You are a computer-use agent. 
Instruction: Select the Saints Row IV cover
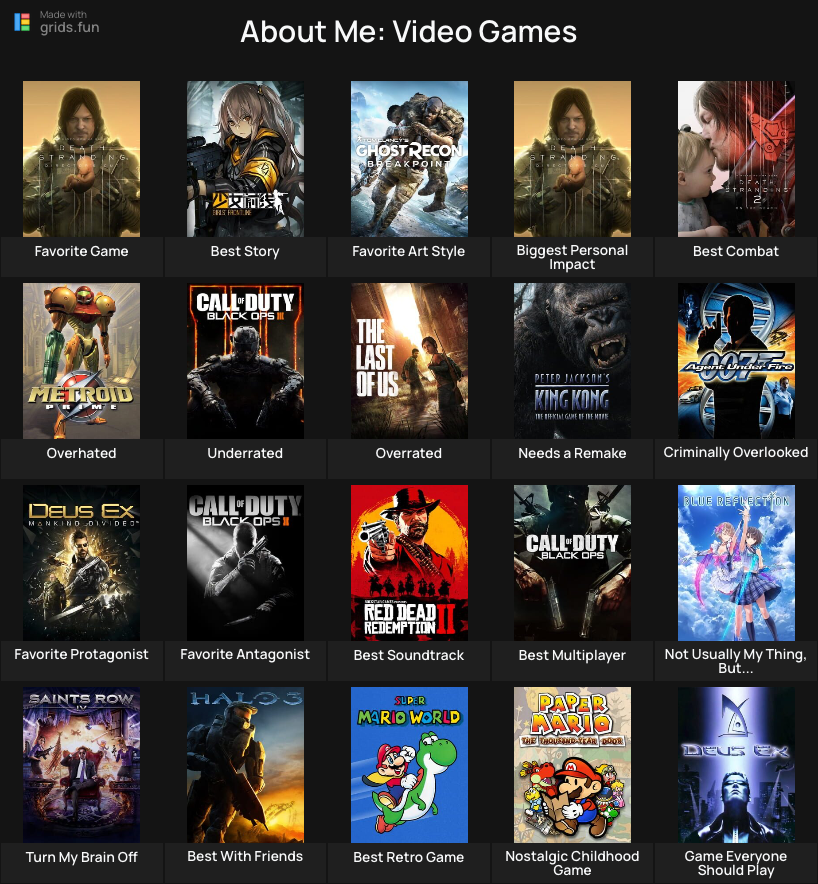81,764
